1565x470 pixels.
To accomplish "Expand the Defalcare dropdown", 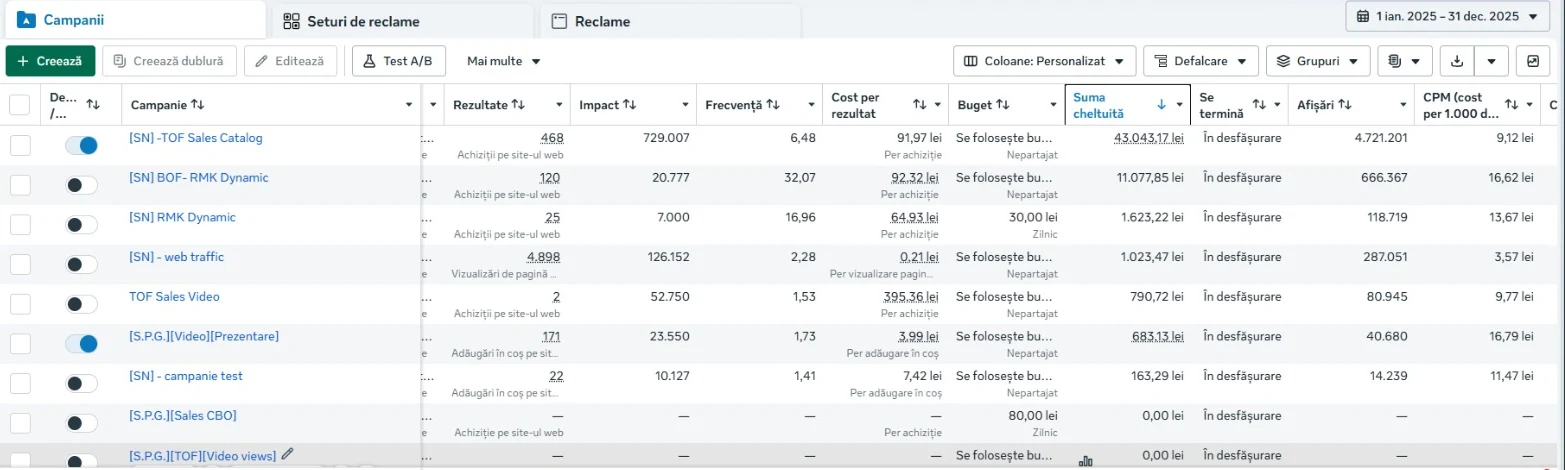I will (1201, 61).
